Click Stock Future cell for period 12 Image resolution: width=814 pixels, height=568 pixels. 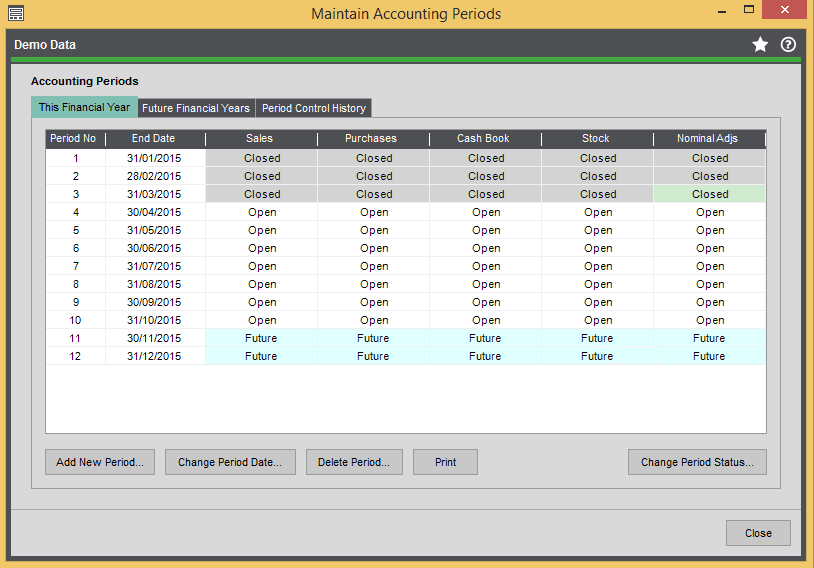598,356
